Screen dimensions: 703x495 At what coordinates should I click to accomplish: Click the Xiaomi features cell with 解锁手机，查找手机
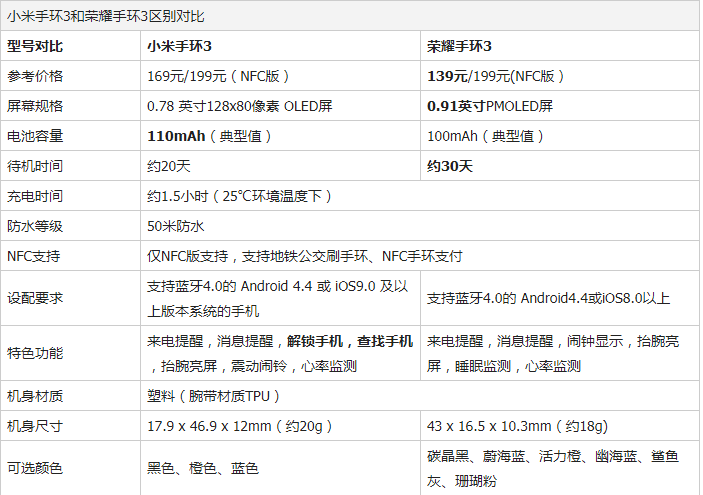pyautogui.click(x=280, y=353)
